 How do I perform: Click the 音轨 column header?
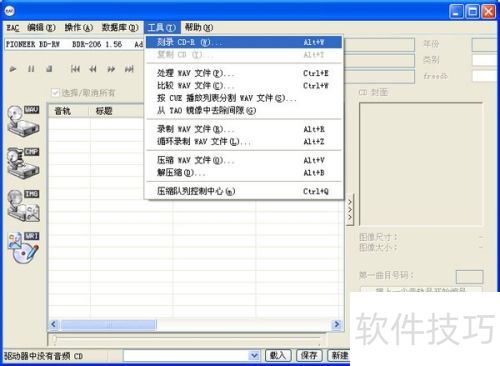pos(69,111)
